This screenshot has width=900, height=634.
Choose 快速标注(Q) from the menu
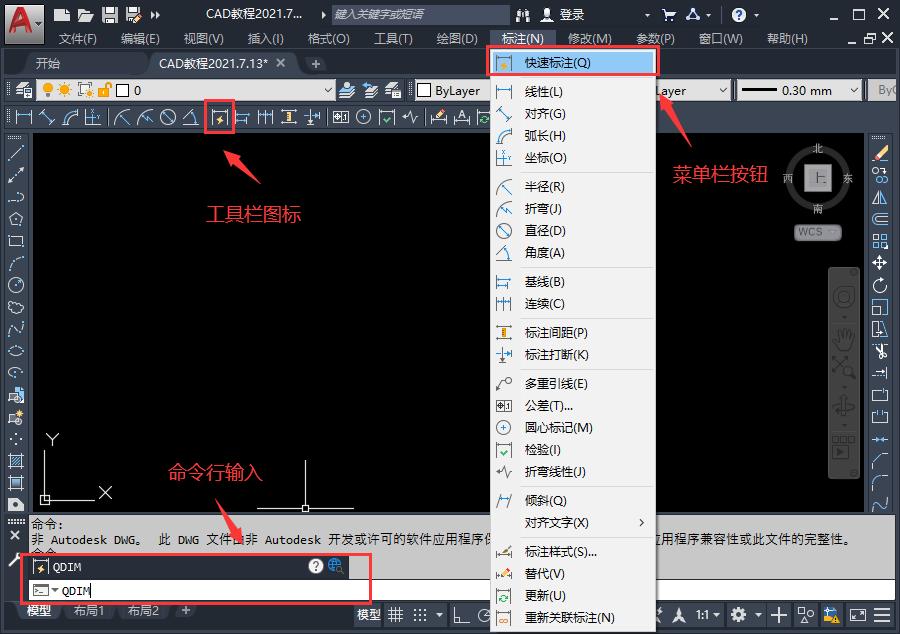572,61
